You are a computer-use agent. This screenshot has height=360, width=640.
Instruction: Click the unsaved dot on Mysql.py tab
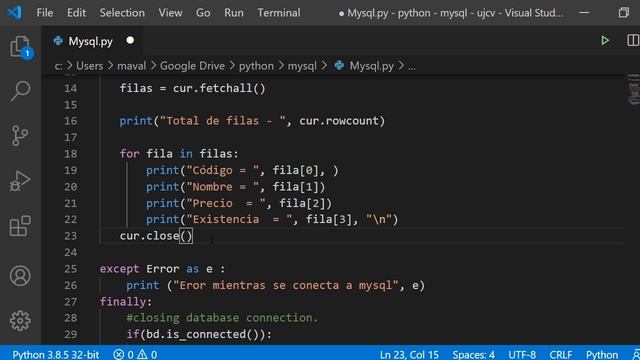[x=130, y=40]
